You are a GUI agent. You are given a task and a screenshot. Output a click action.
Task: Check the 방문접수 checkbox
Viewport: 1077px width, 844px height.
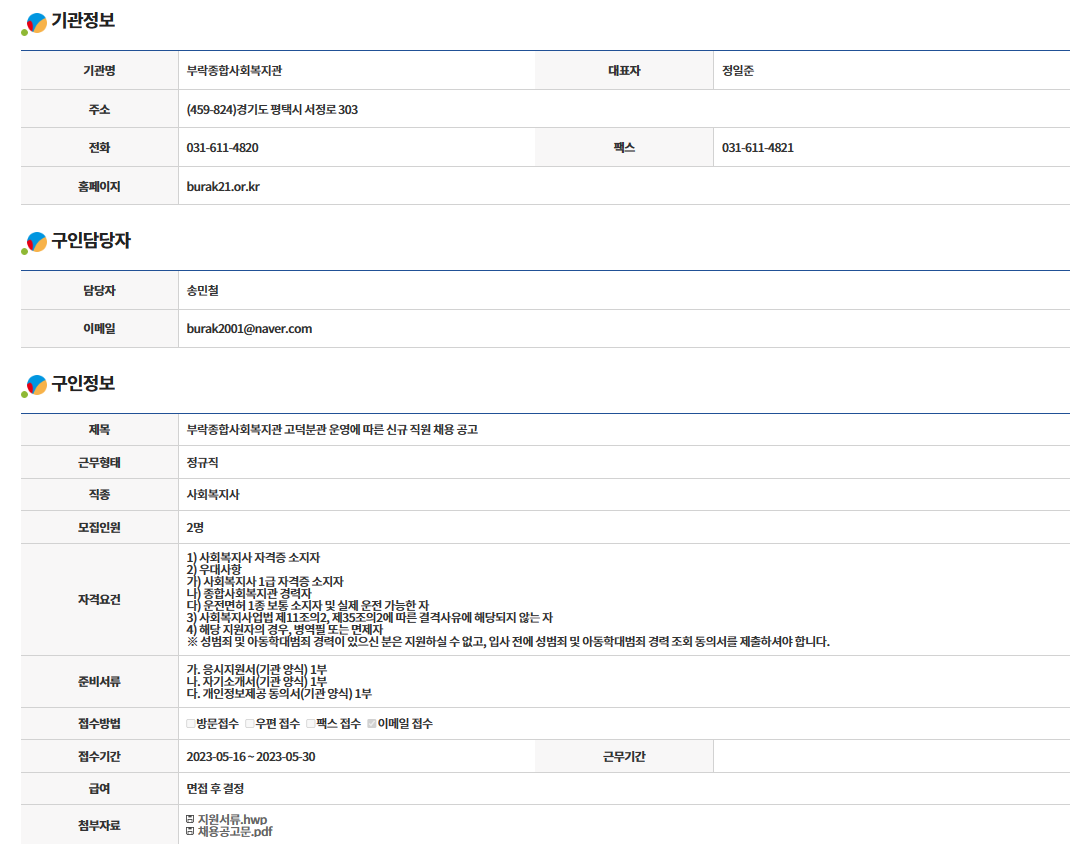[191, 723]
